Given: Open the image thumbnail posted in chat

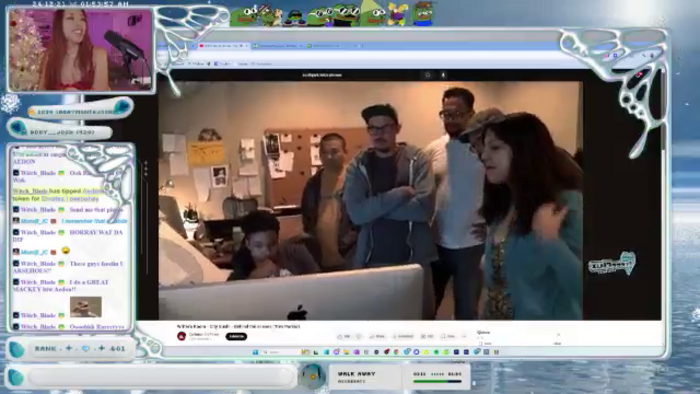Looking at the screenshot, I should [x=86, y=307].
